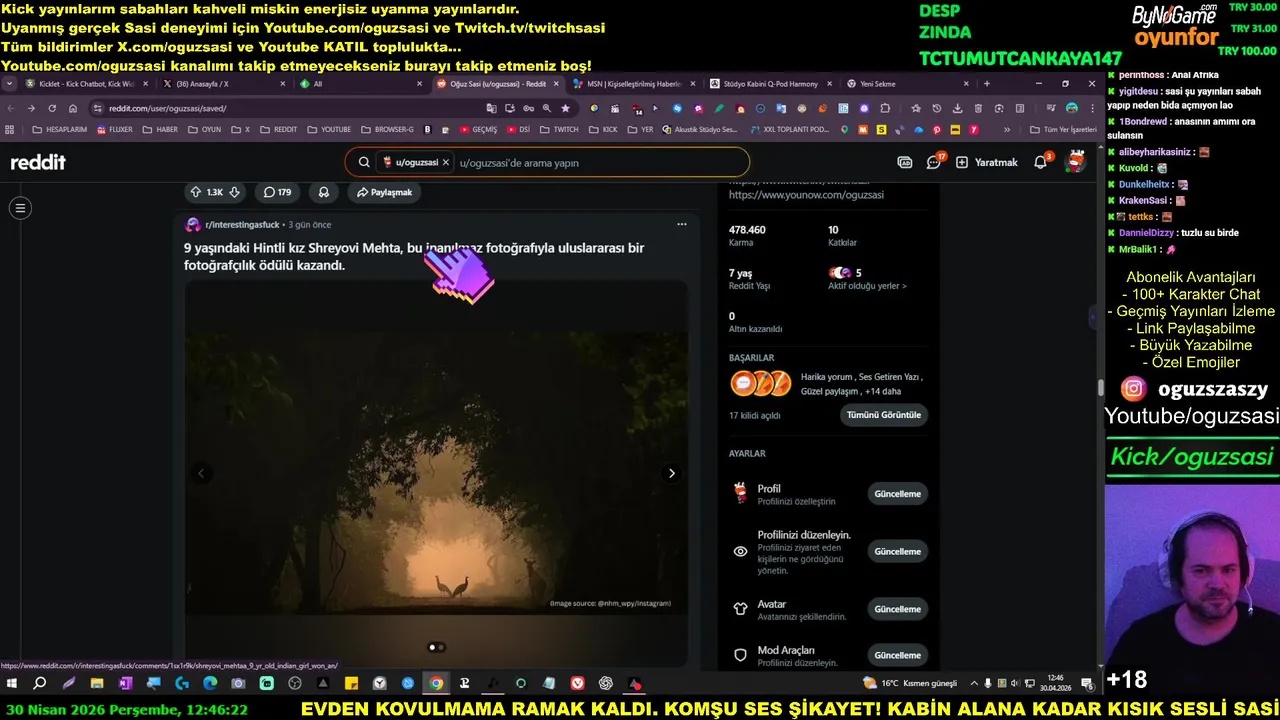Screen dimensions: 1280x720
Task: Open a new browser tab with plus
Action: tap(987, 84)
